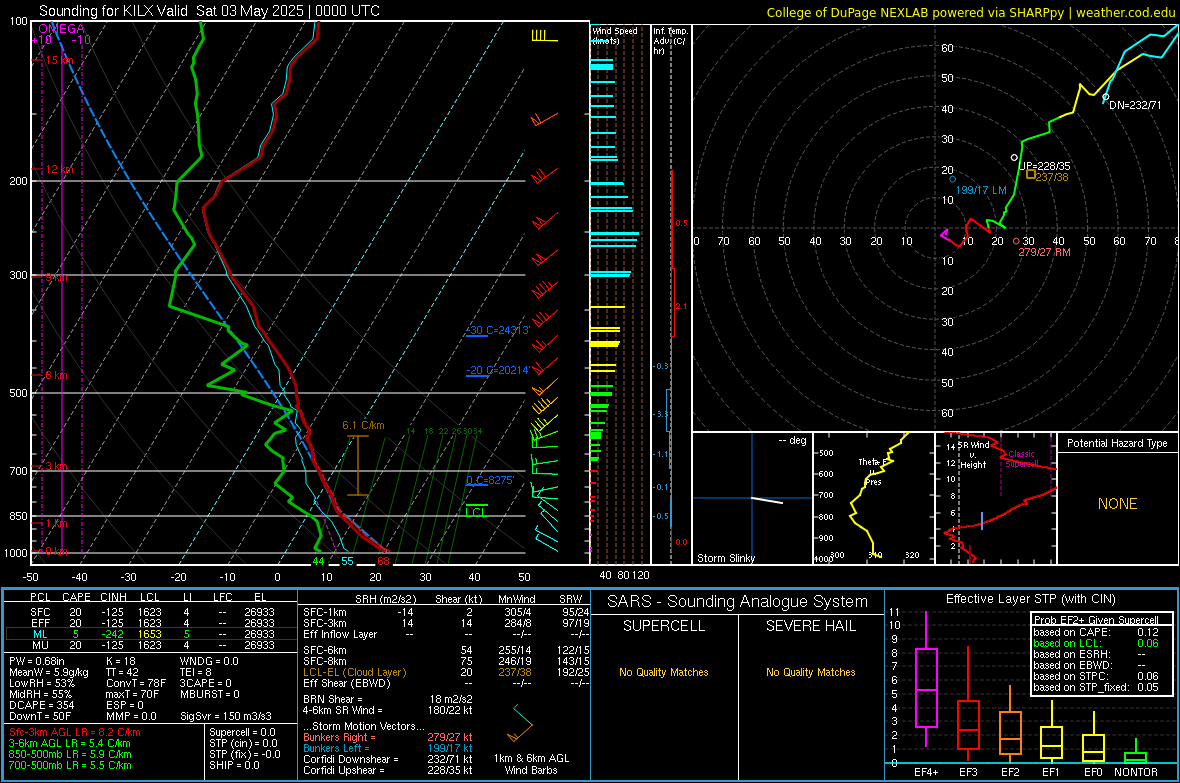Click the 'Classic Supercell' label in SR Wind plot
The image size is (1180, 783).
(x=1022, y=459)
